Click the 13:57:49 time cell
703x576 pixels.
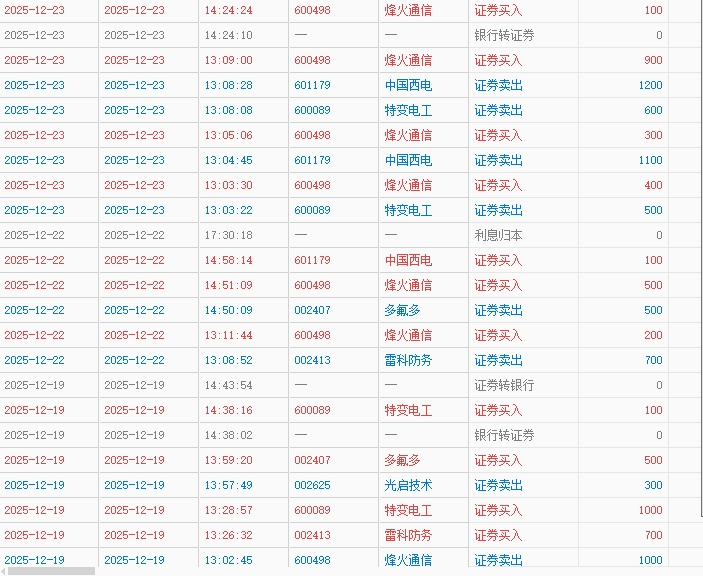(x=229, y=485)
